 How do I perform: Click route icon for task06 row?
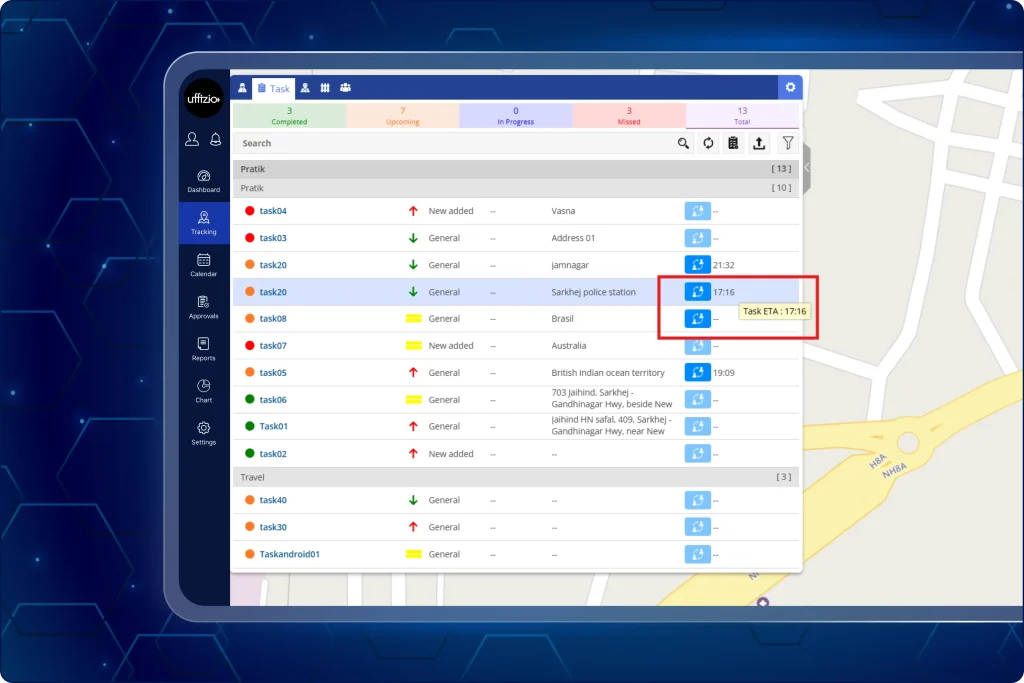[697, 399]
